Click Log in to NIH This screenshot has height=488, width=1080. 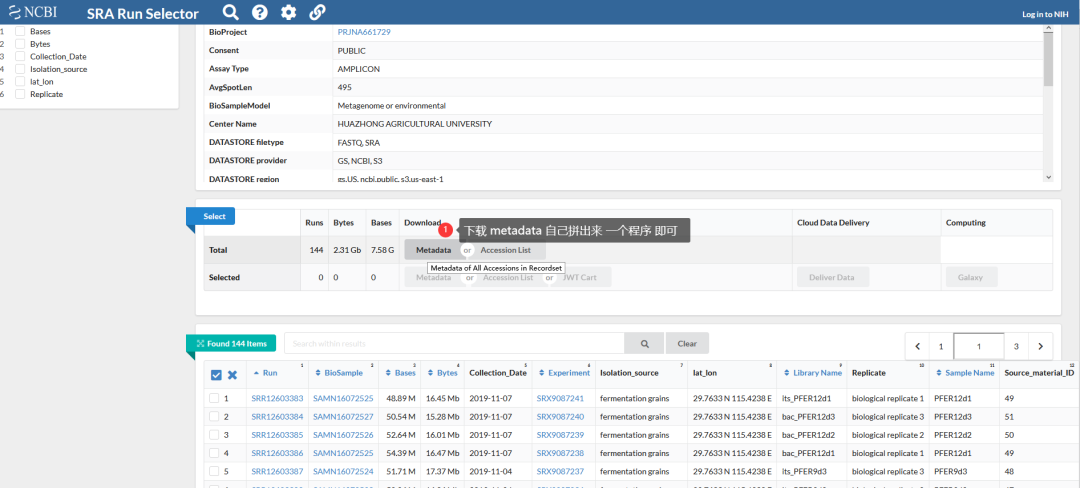(x=1045, y=14)
